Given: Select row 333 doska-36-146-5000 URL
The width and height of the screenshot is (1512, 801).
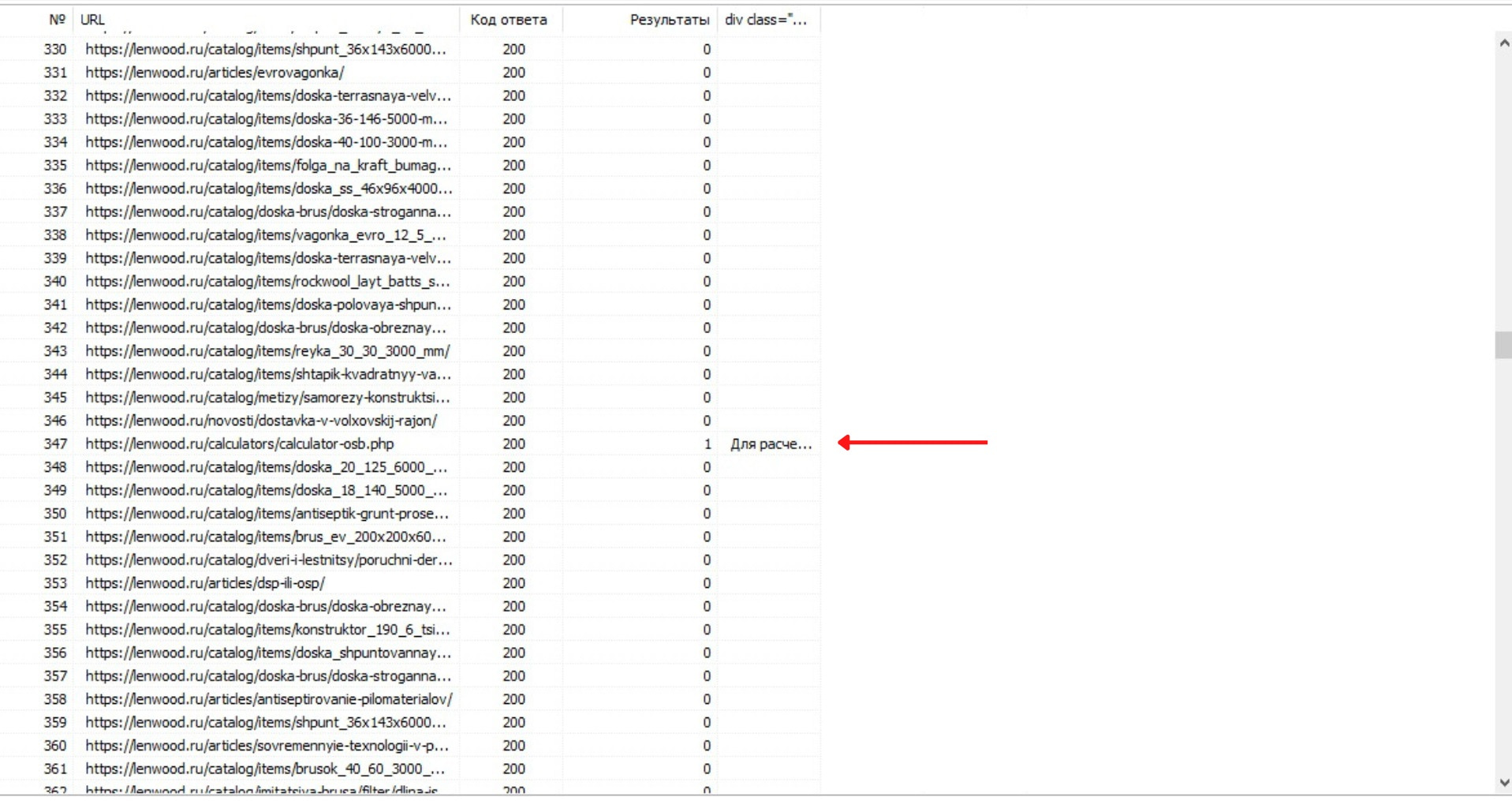Looking at the screenshot, I should coord(266,118).
